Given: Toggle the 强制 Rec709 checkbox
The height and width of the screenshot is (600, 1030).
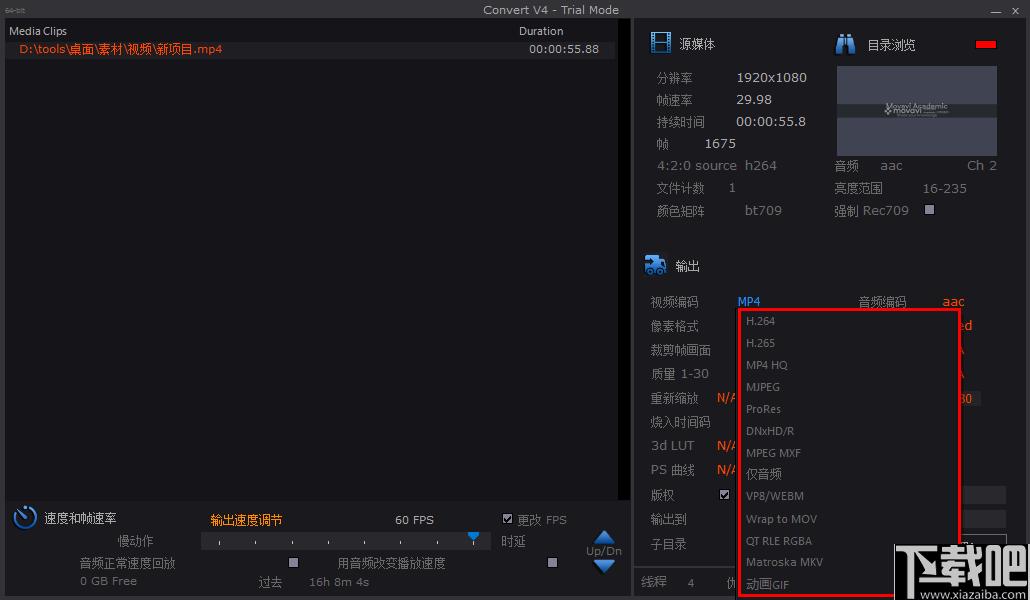Looking at the screenshot, I should [x=929, y=210].
